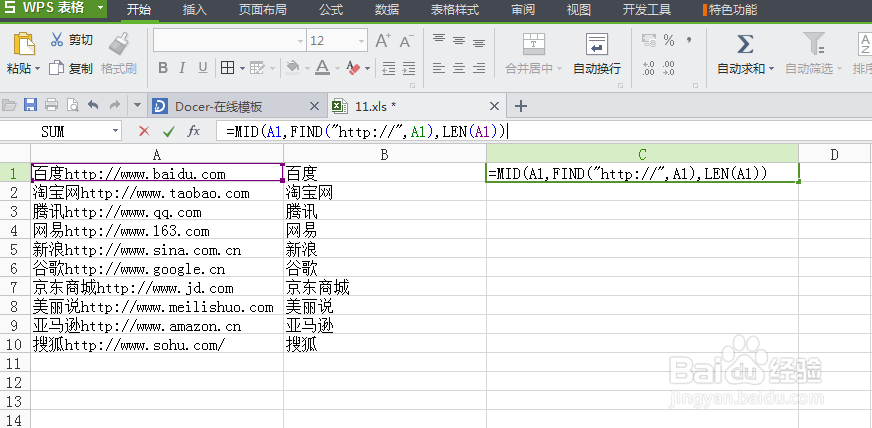Click the percent style icon

coord(668,41)
